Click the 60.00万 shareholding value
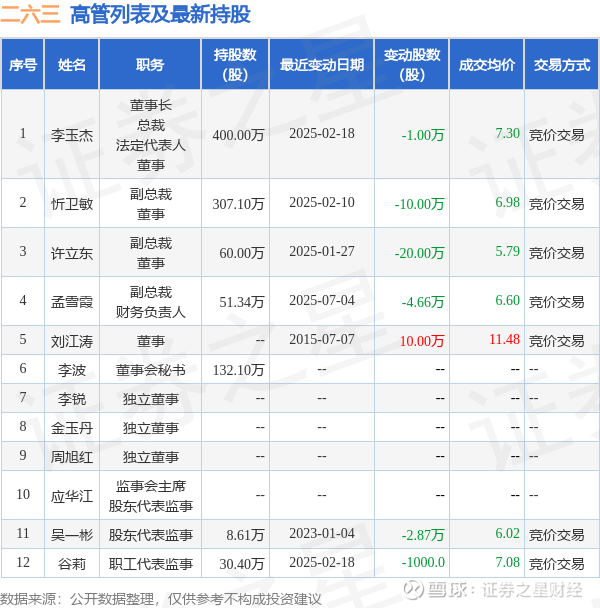 click(x=242, y=253)
